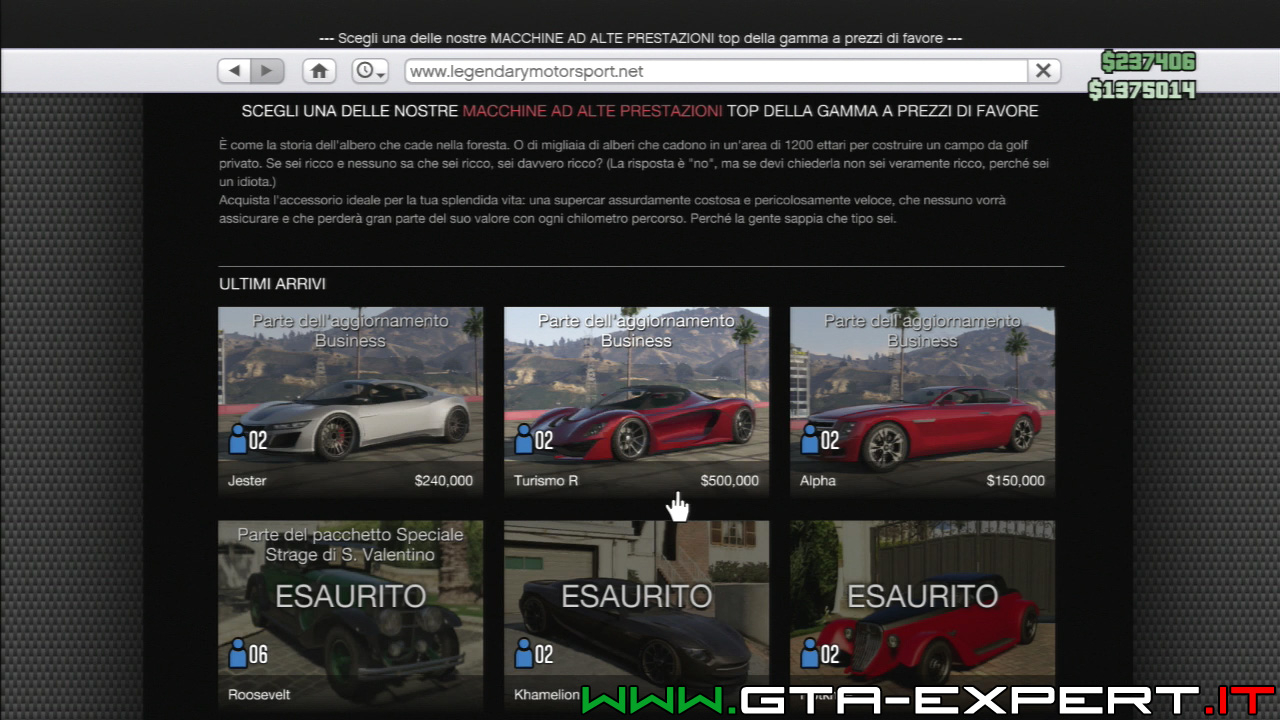Click the www.legendarymotorsport.net address bar

[x=716, y=71]
